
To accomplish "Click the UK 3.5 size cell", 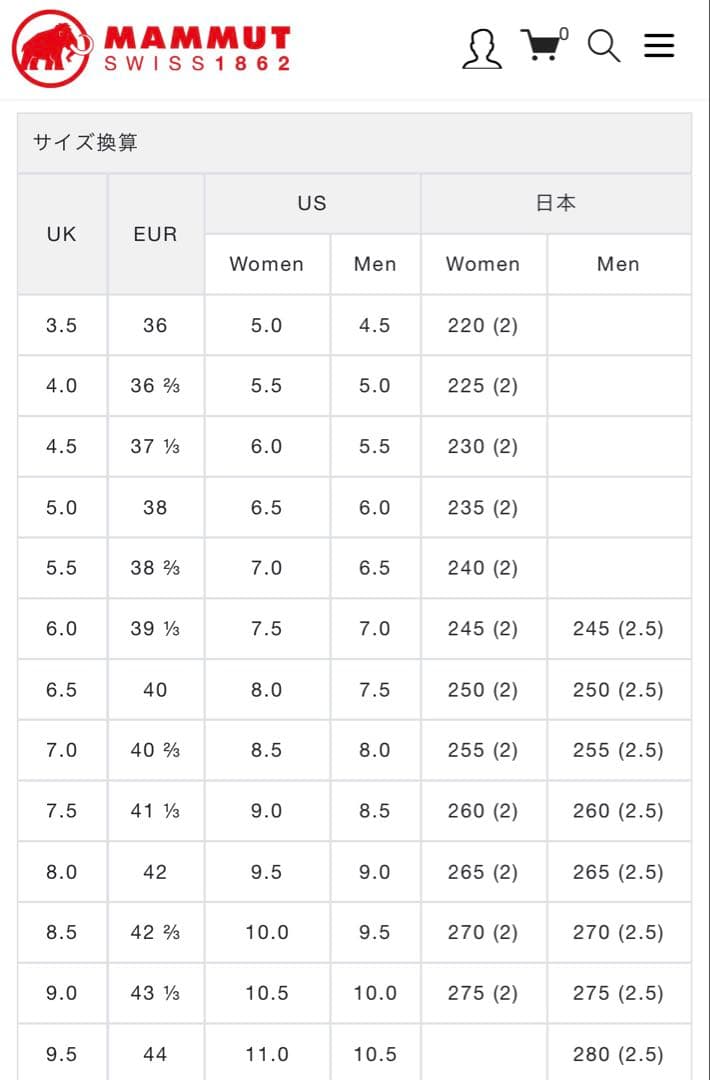I will click(x=62, y=325).
